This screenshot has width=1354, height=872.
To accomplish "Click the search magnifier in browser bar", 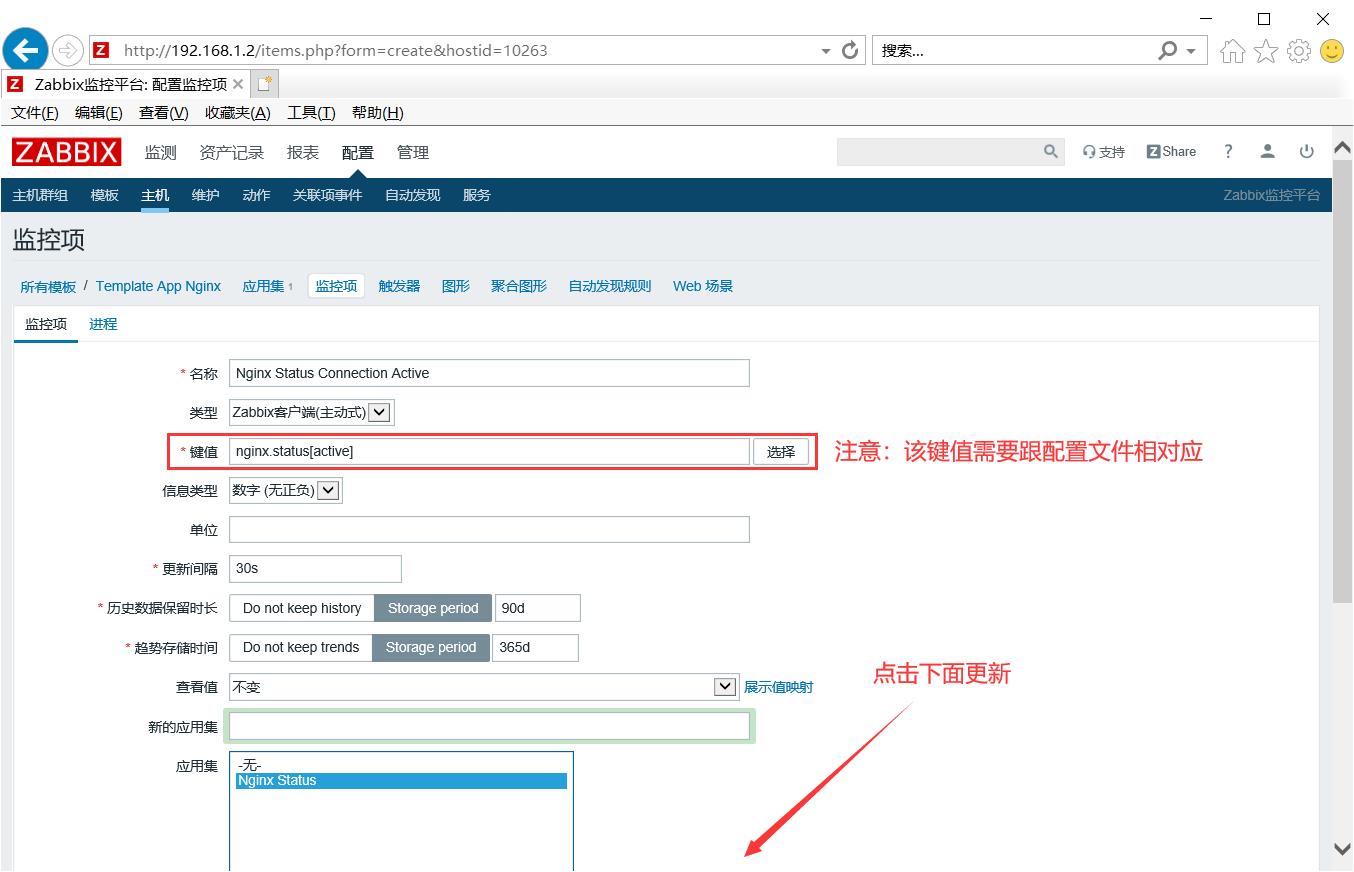I will [x=1167, y=50].
